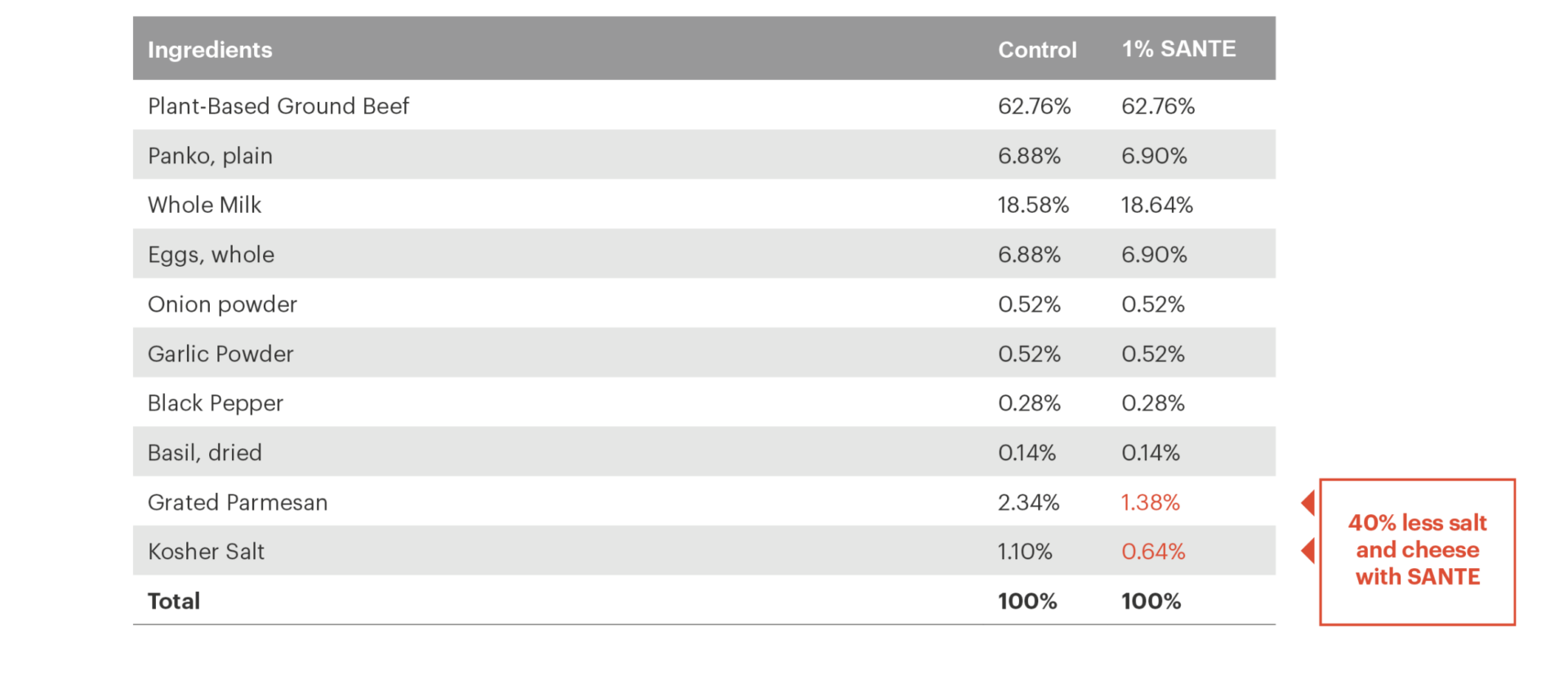This screenshot has width=1568, height=679.
Task: Click the Ingredients column header
Action: (x=210, y=50)
